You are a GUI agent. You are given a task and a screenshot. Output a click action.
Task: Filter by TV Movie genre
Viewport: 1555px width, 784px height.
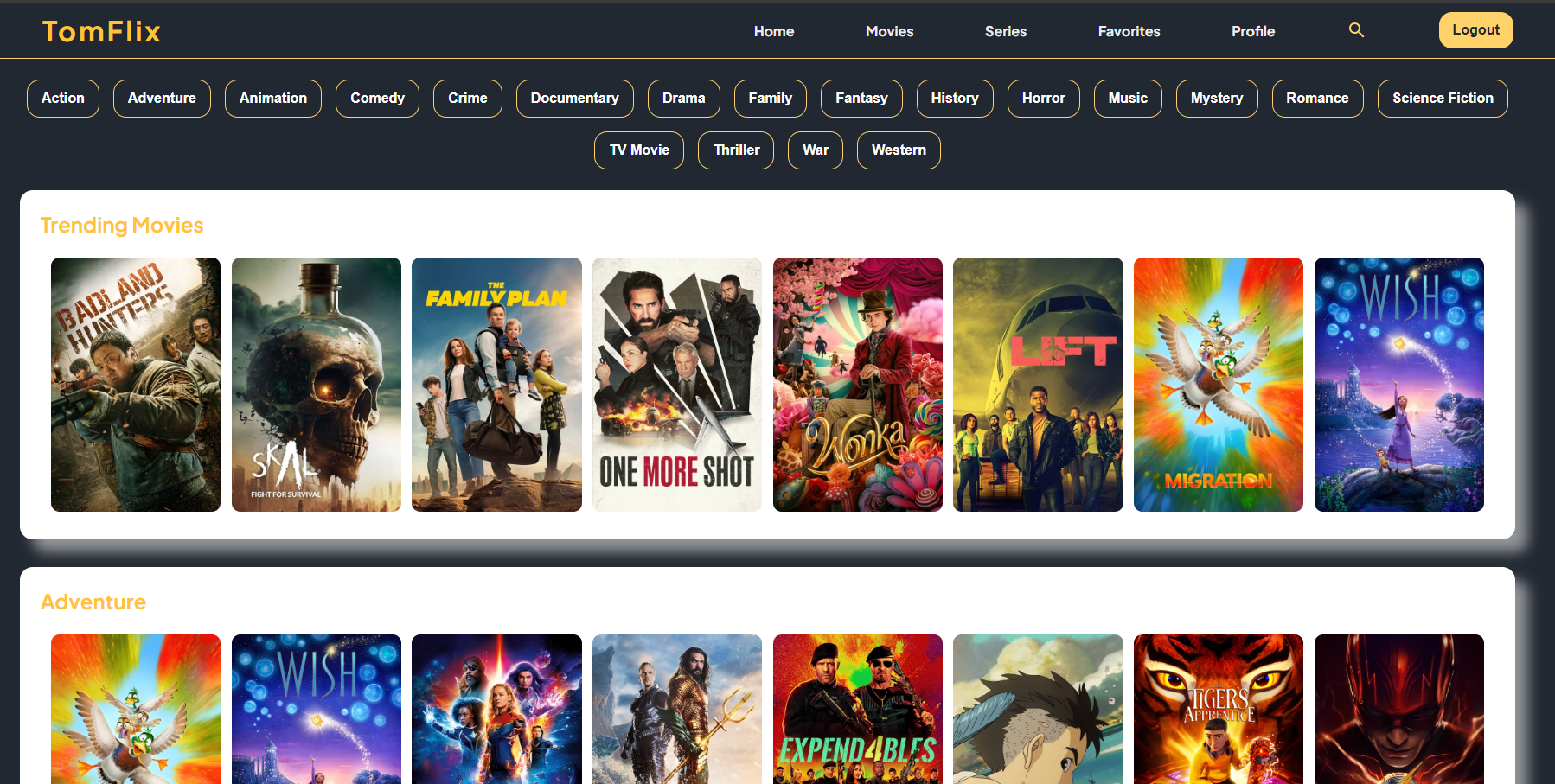pos(639,150)
